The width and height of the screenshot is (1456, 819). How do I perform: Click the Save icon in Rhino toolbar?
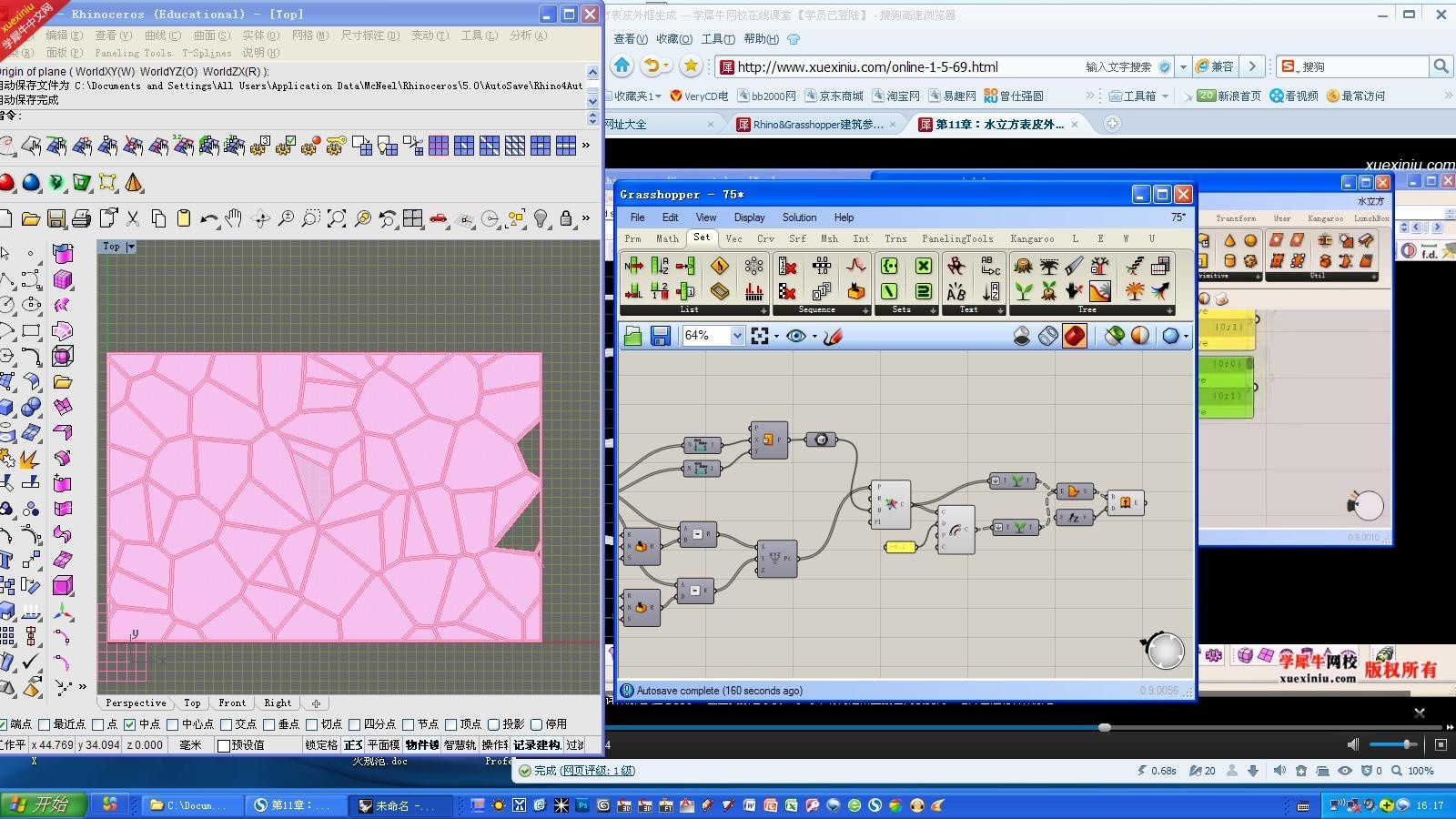(56, 218)
